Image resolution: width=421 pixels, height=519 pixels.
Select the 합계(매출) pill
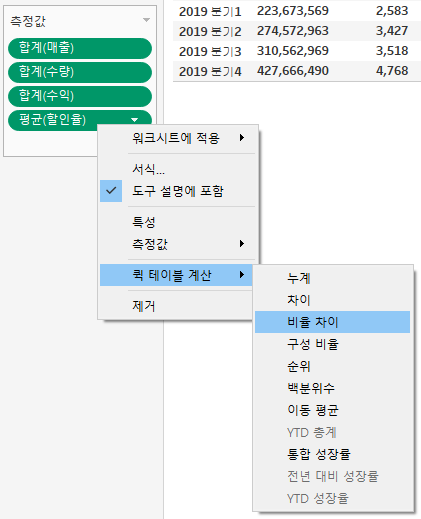80,48
